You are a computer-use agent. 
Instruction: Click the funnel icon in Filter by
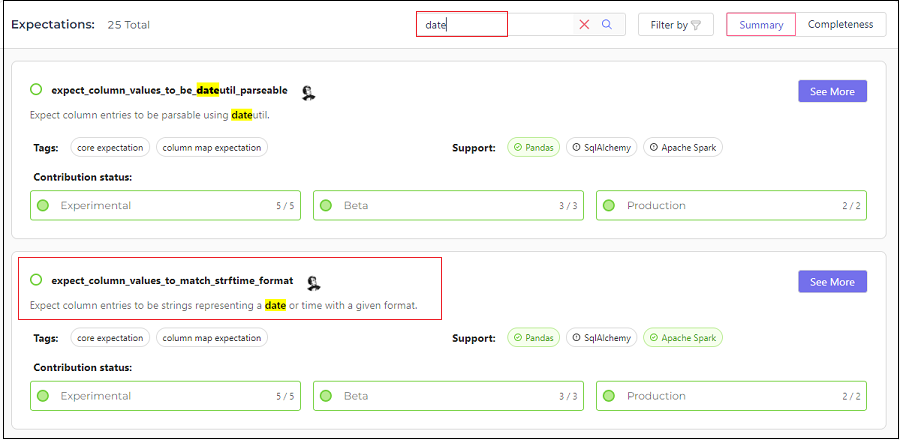coord(696,25)
